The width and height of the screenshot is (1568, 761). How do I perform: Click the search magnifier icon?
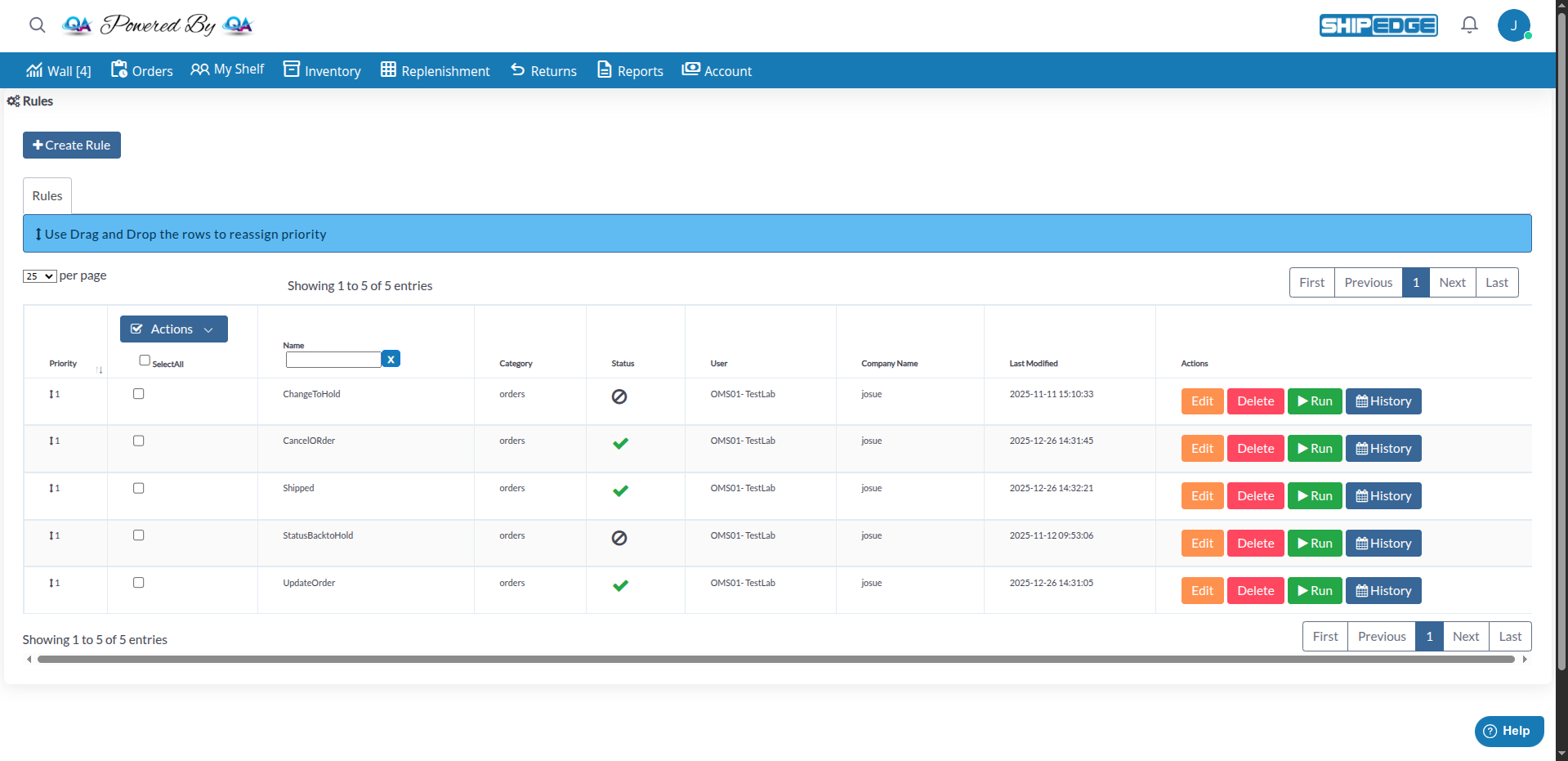37,25
